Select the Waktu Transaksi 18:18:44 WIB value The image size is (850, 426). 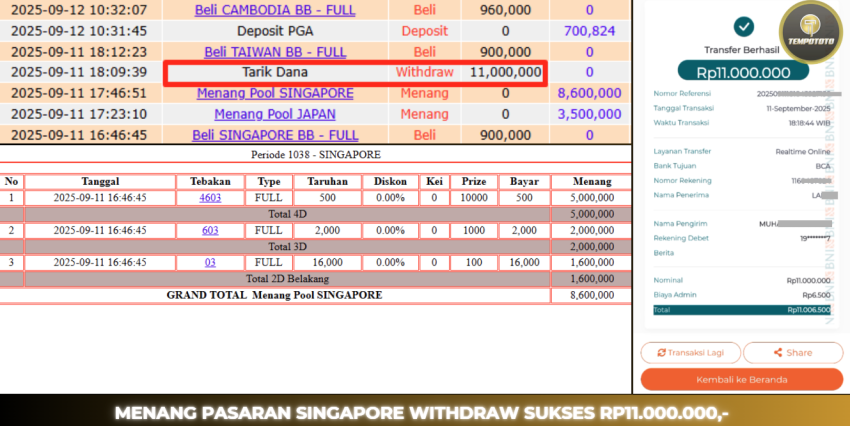pos(809,123)
